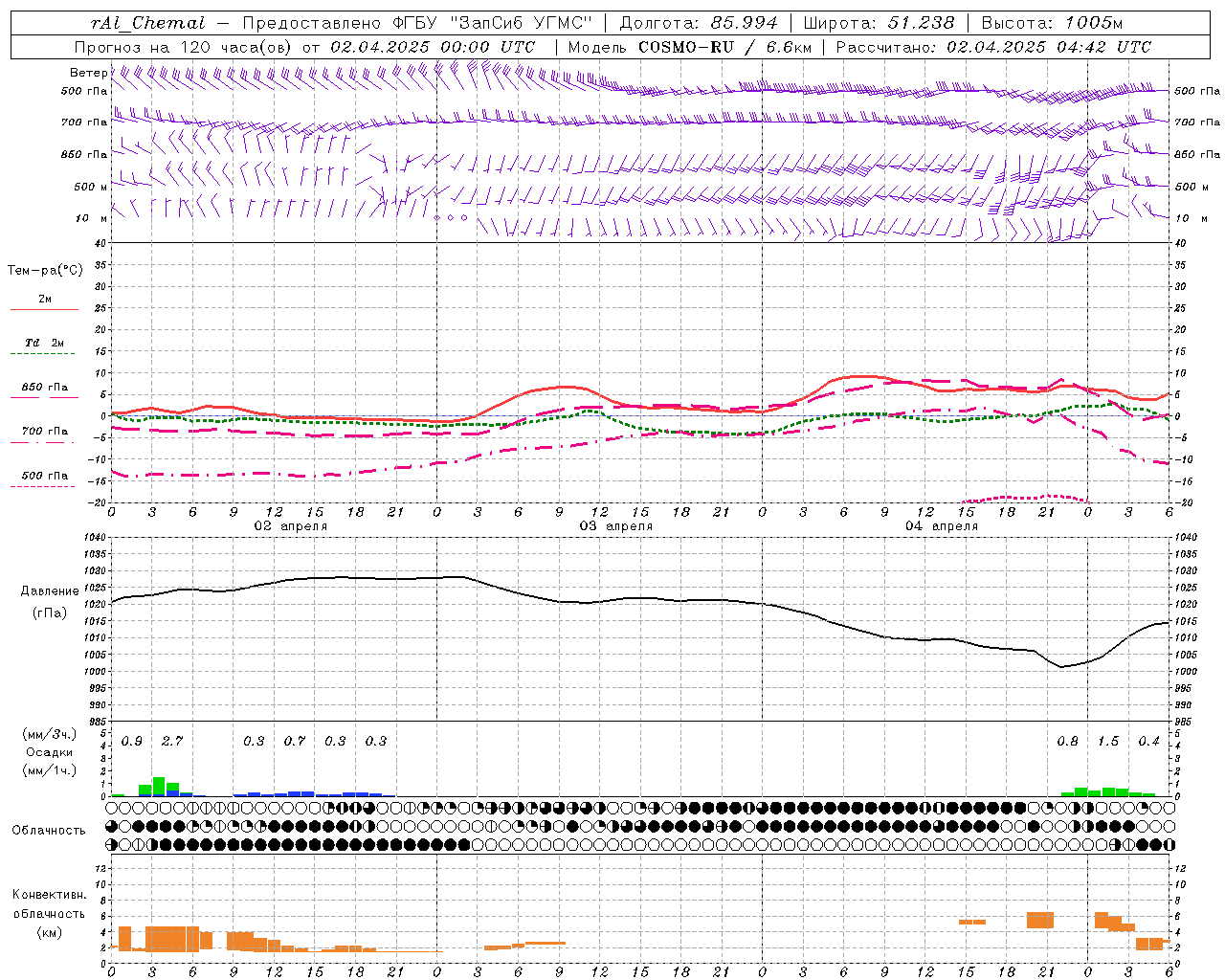Click the (мм/1ч.) hourly precipitation unit label
The image size is (1225, 980).
point(49,770)
